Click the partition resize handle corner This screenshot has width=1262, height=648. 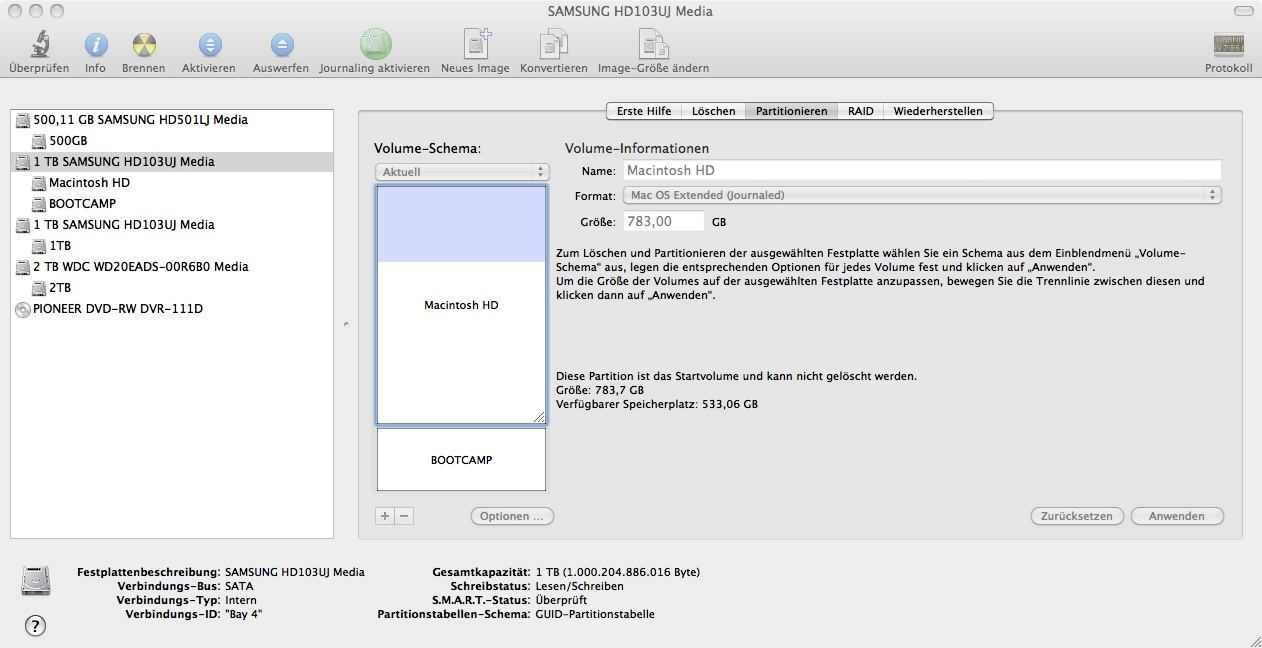[x=539, y=417]
